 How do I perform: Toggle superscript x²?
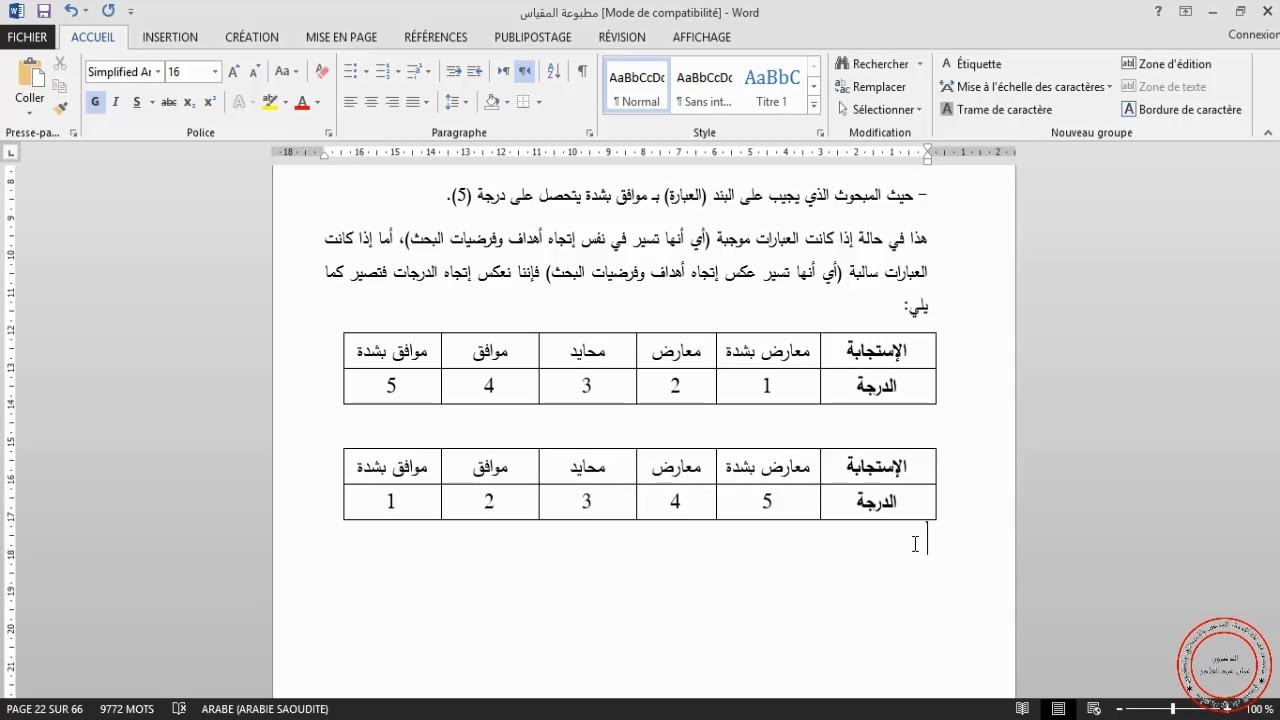tap(210, 102)
